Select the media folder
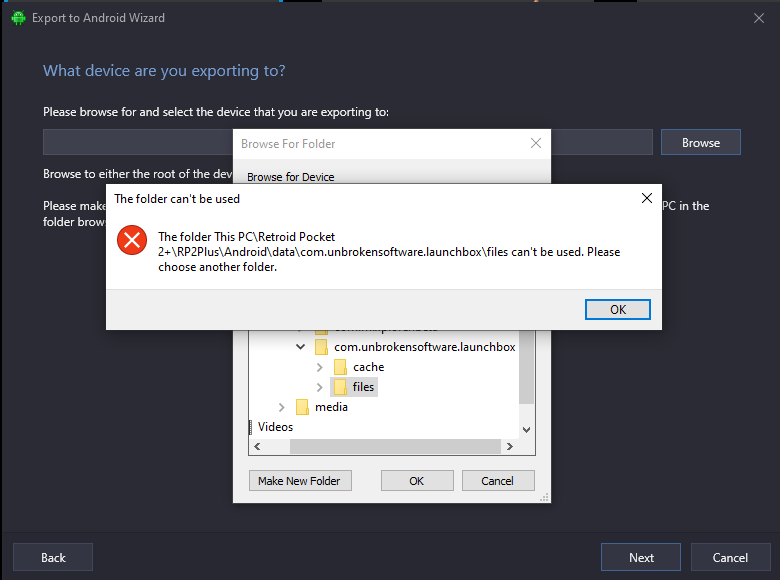The height and width of the screenshot is (580, 780). 331,407
